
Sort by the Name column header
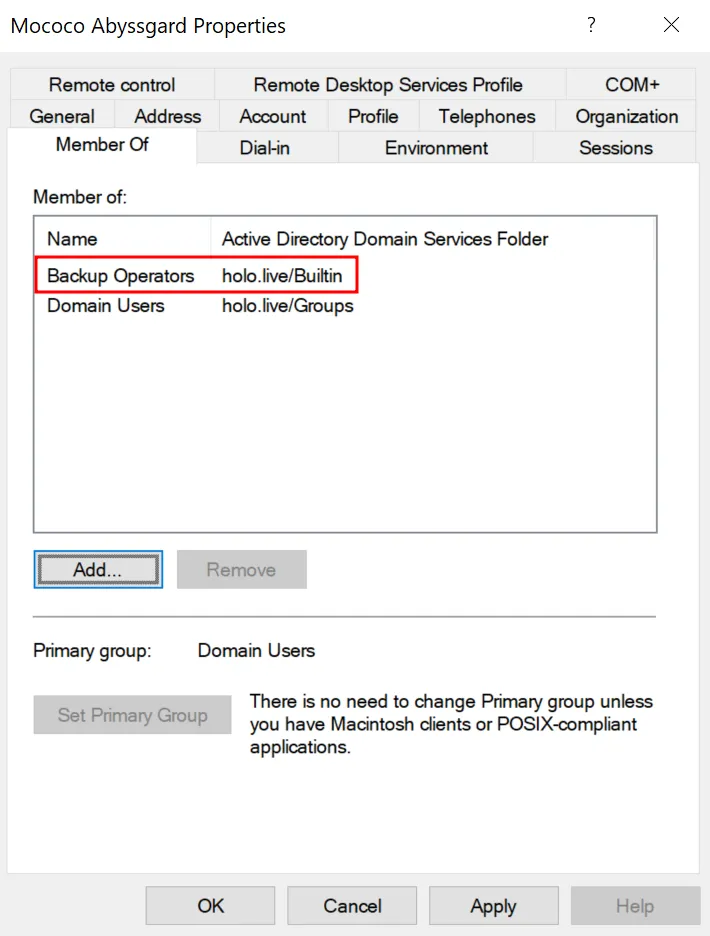pos(122,239)
